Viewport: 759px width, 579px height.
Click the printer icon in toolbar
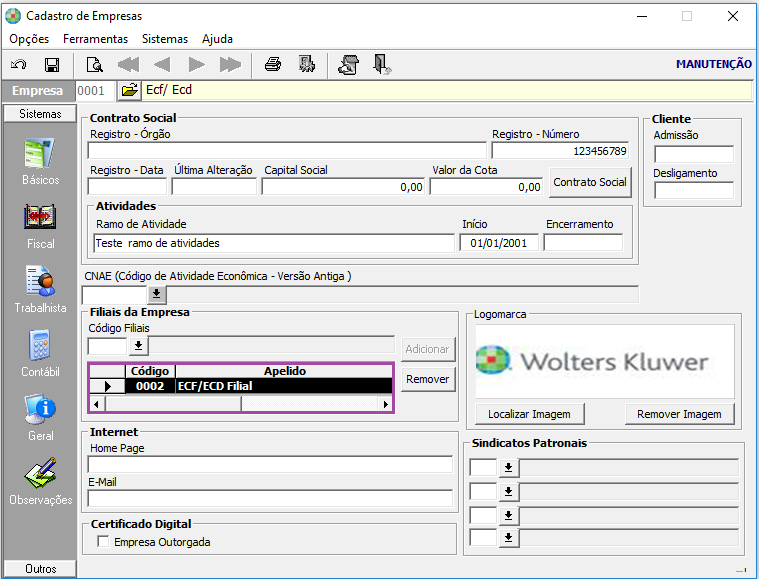273,64
